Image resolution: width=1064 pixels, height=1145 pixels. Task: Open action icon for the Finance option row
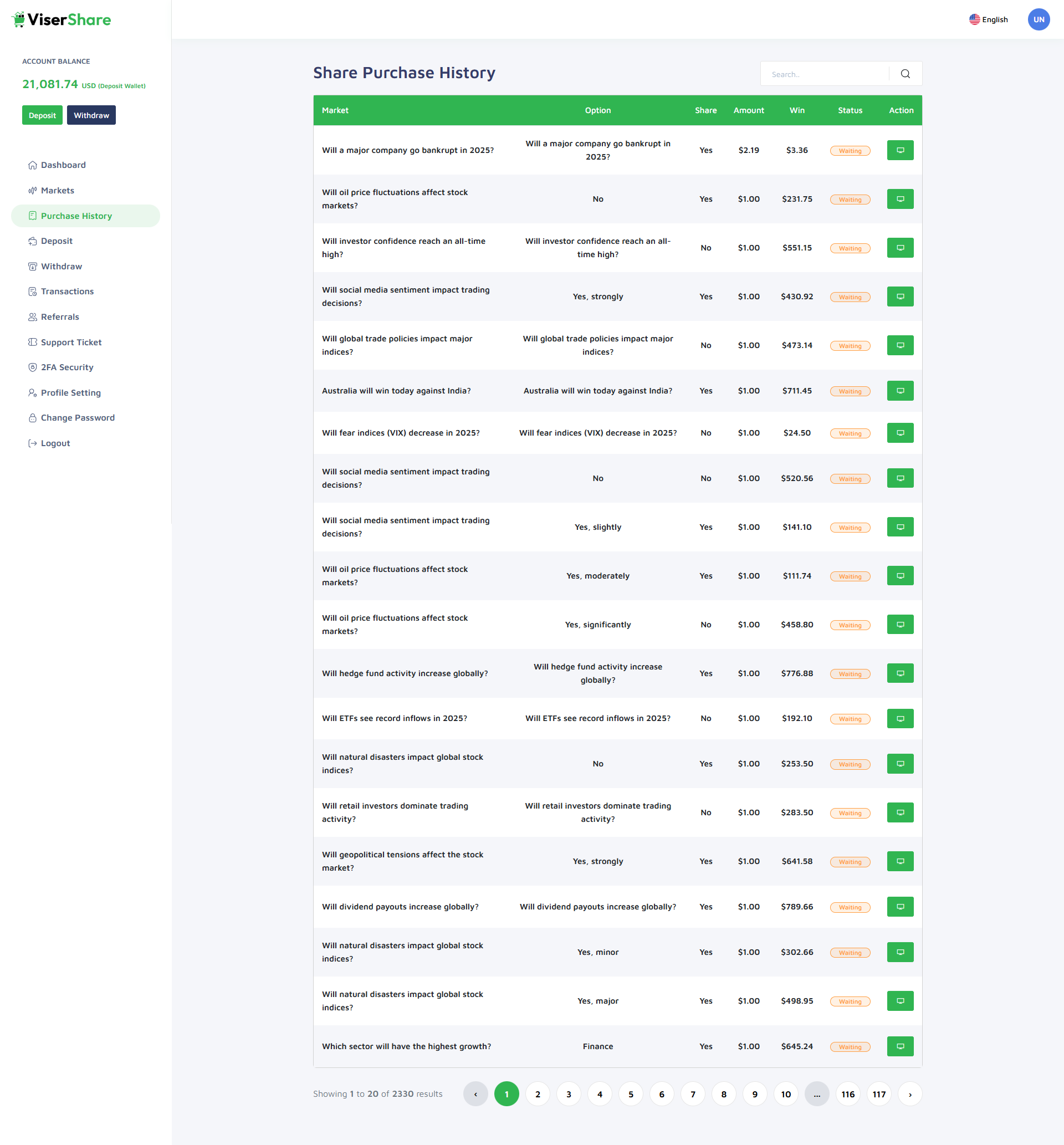tap(900, 1046)
